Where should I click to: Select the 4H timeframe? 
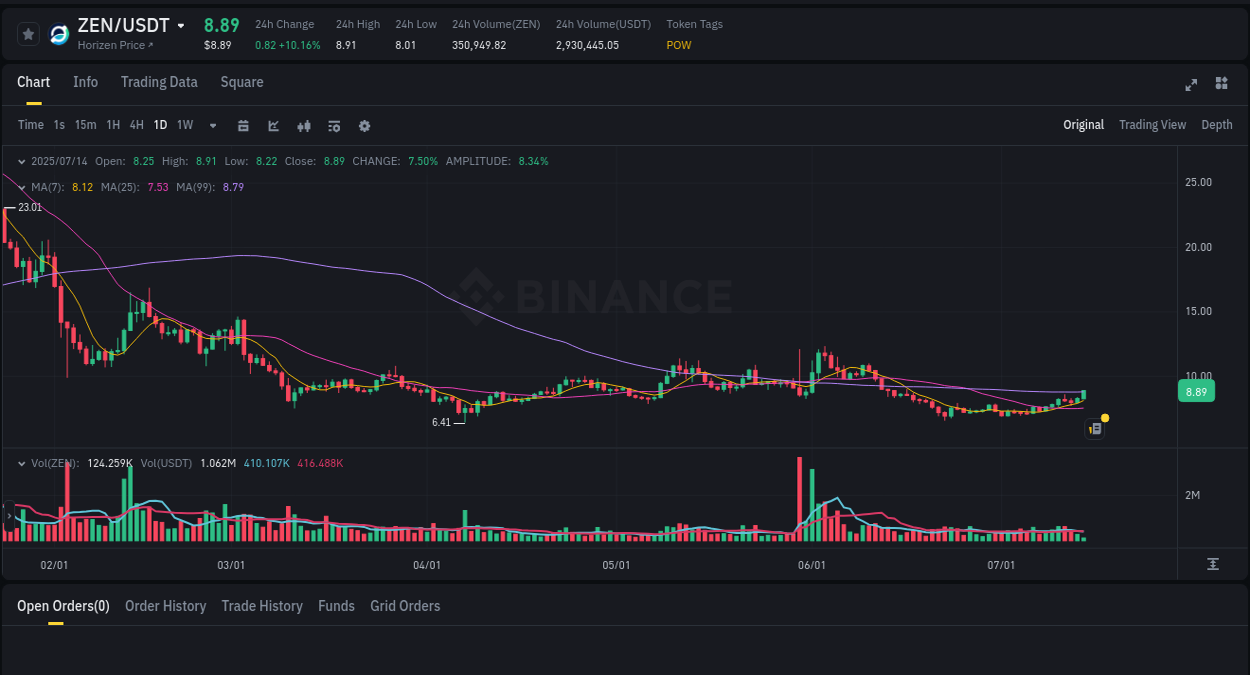click(136, 125)
